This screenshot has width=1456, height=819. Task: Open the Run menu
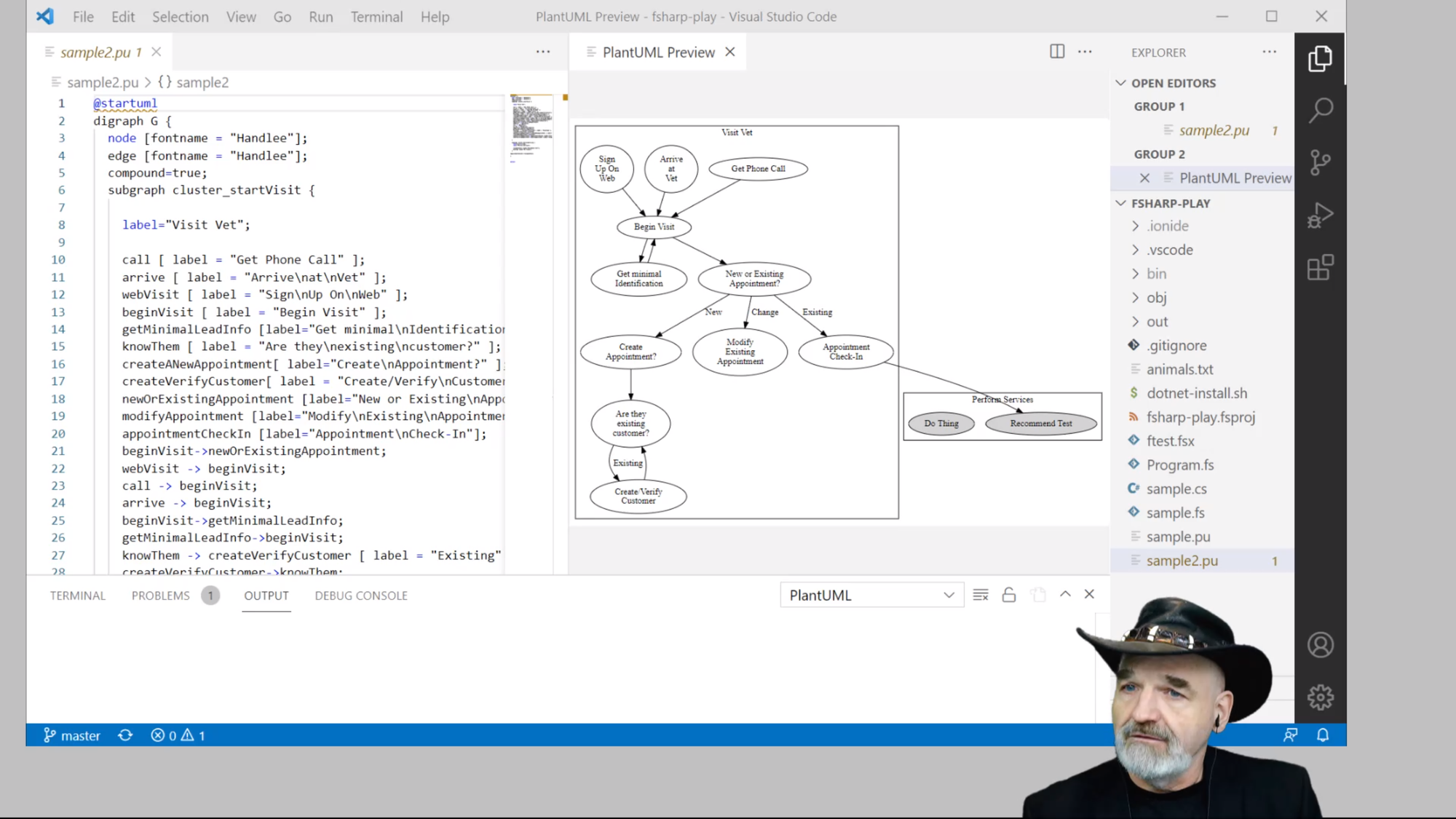(320, 16)
